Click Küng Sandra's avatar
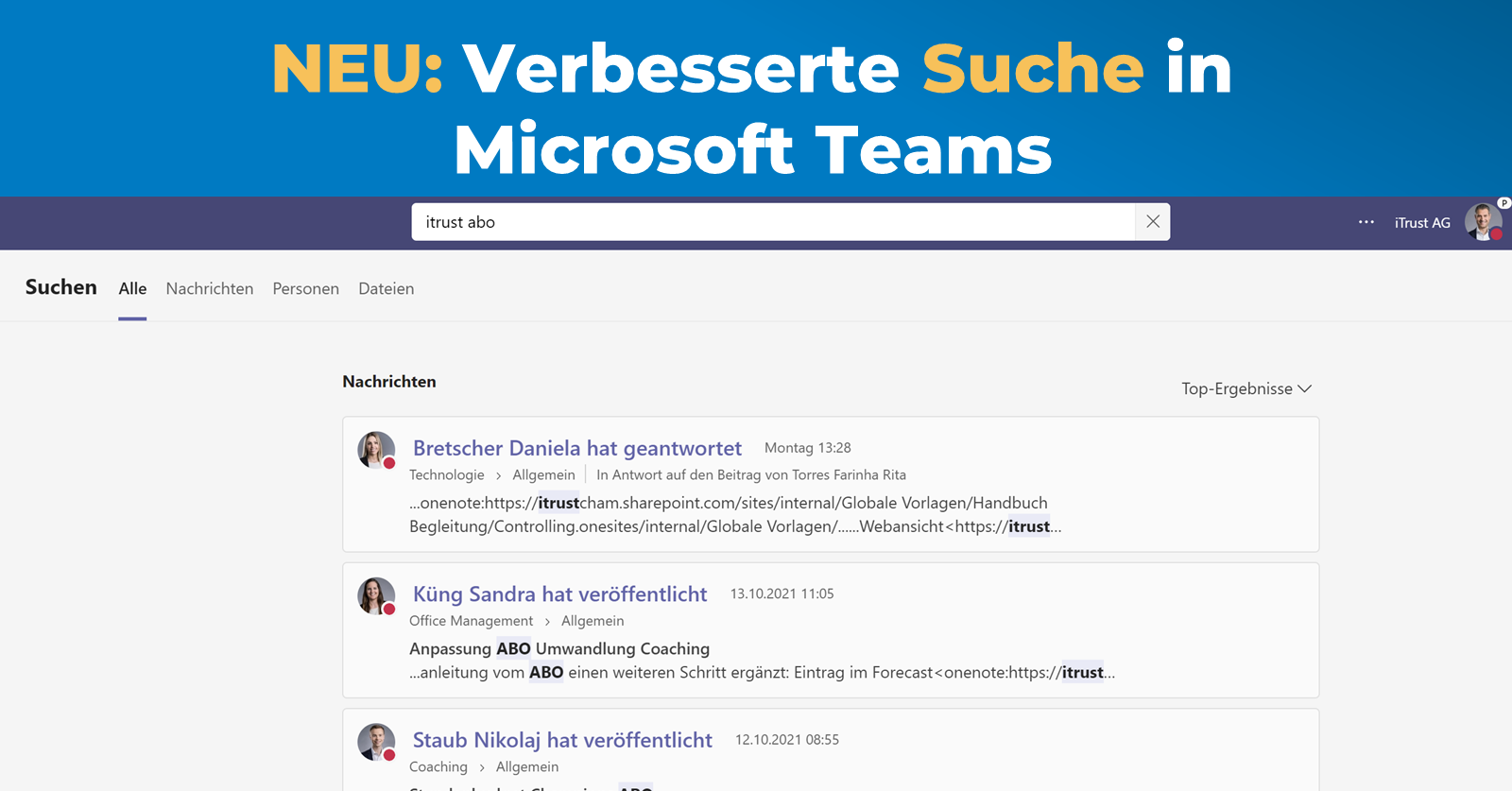 click(x=376, y=595)
